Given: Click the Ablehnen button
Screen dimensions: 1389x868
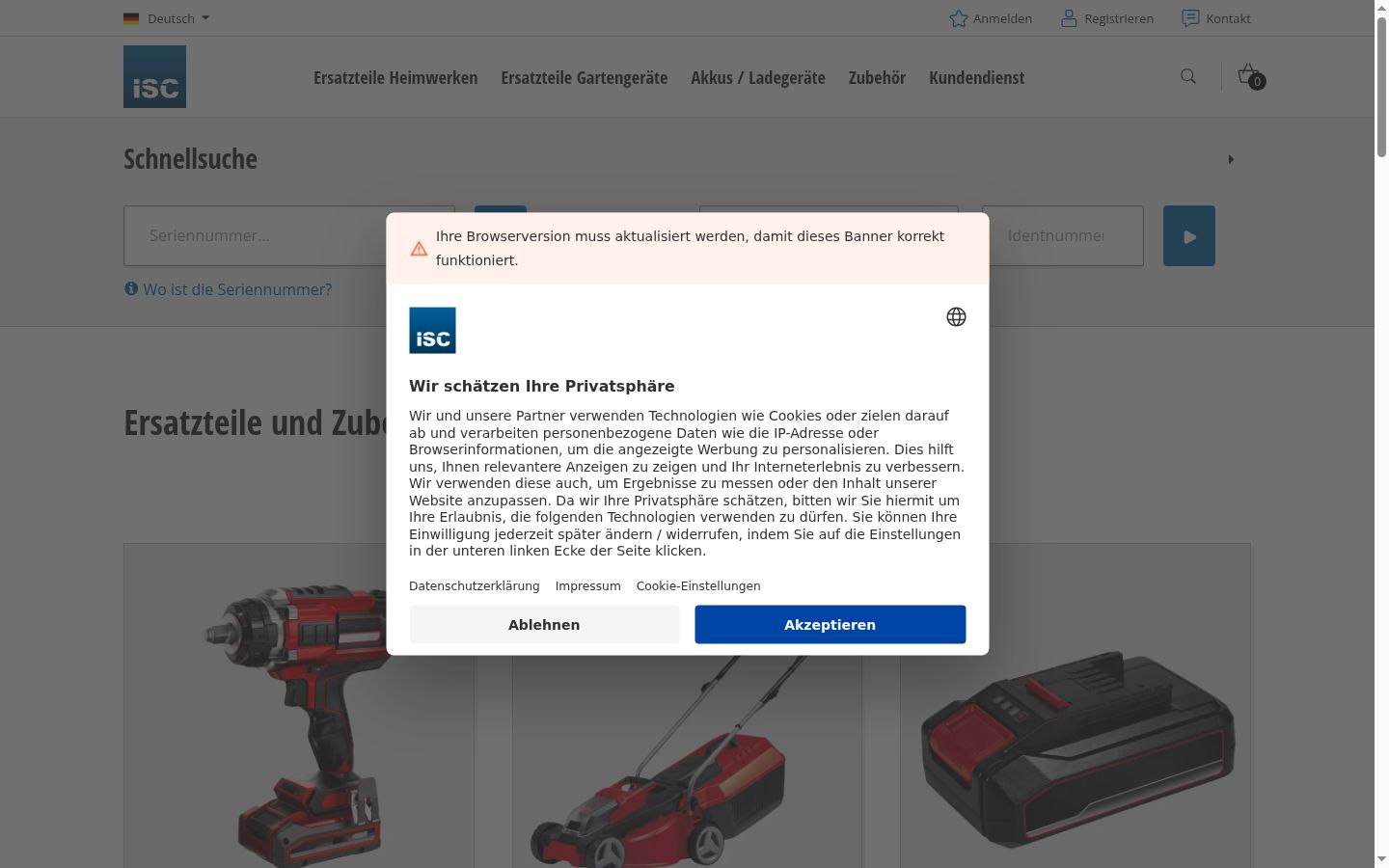Looking at the screenshot, I should pos(544,624).
